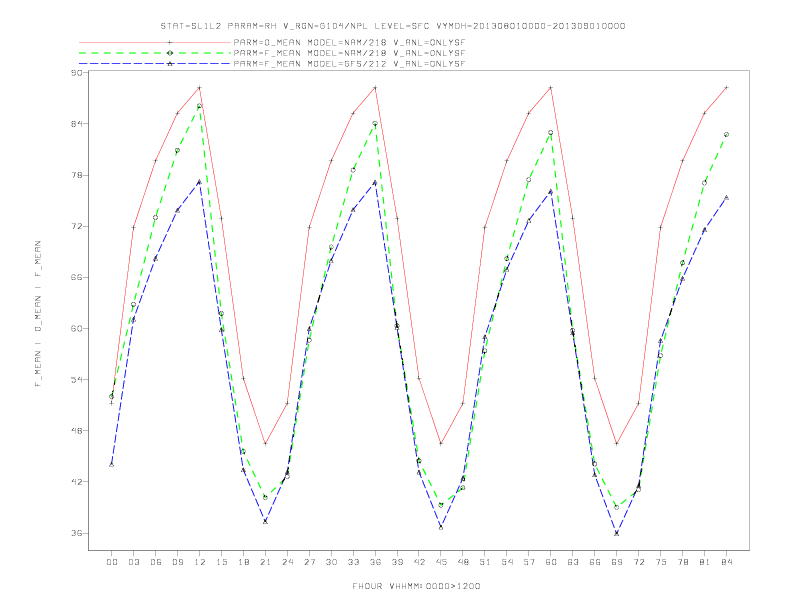Click x-axis forecast hour label 69
792x612 pixels.
point(617,562)
